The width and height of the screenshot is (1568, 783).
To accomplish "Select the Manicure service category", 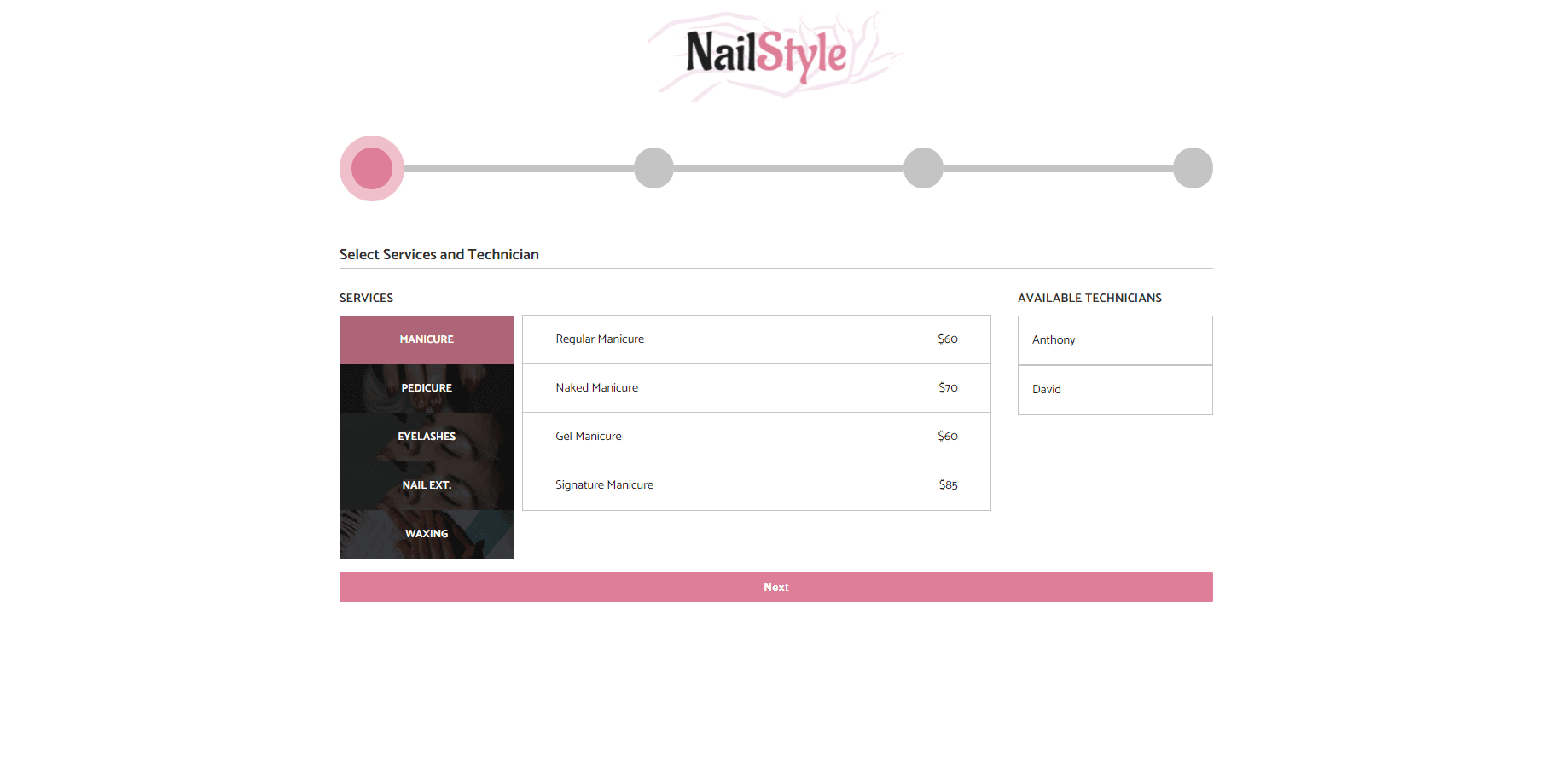I will (427, 339).
